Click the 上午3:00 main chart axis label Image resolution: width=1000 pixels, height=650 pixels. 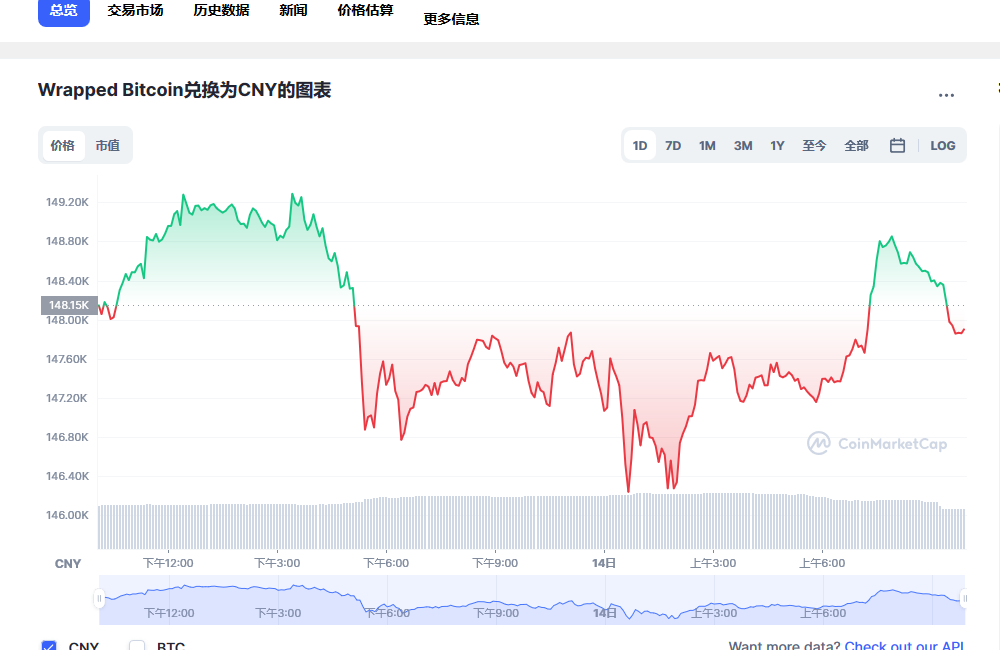click(713, 563)
